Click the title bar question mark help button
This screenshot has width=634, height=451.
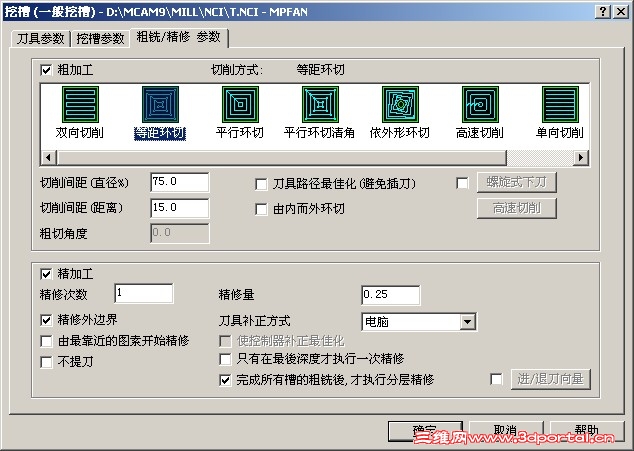603,12
